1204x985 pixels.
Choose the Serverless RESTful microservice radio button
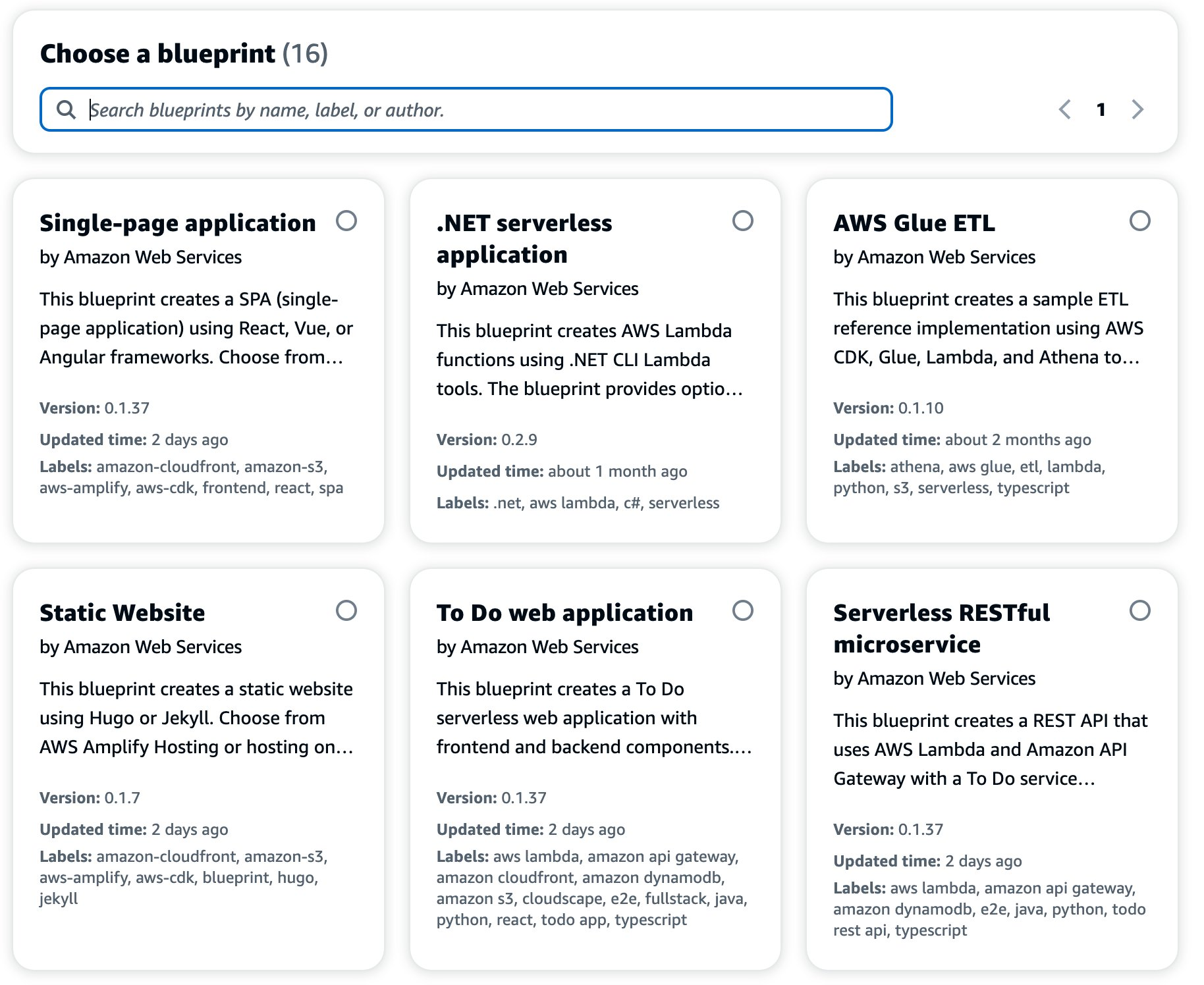(1139, 610)
